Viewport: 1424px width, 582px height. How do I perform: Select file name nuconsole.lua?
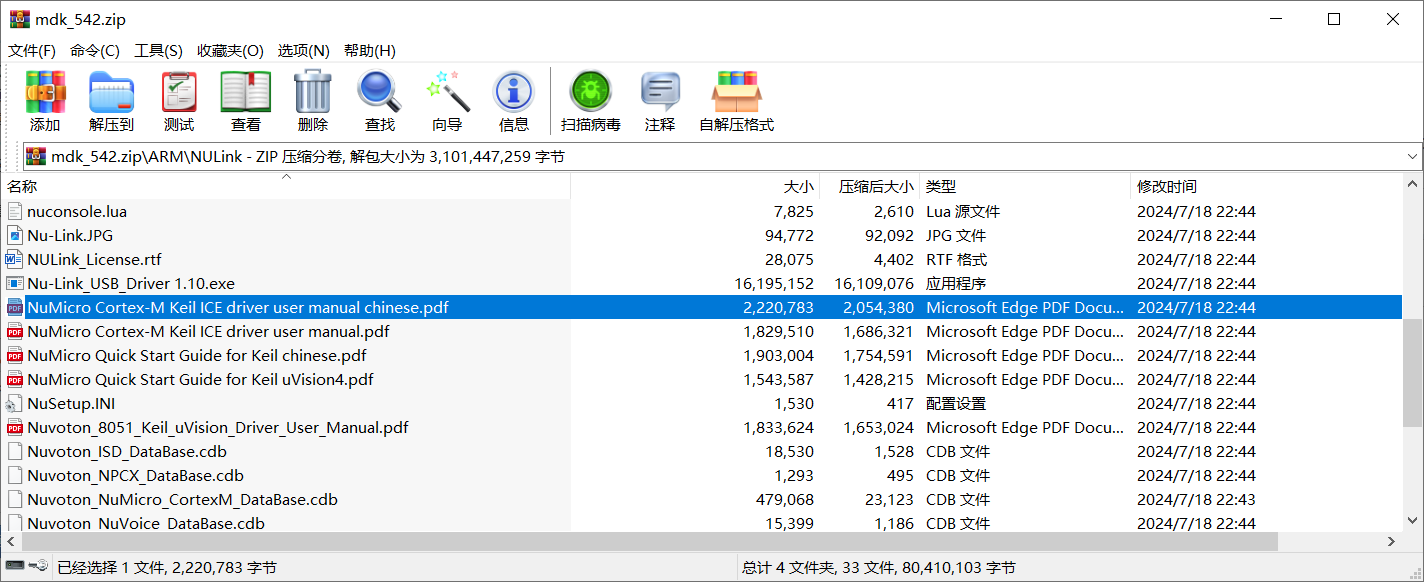tap(77, 211)
